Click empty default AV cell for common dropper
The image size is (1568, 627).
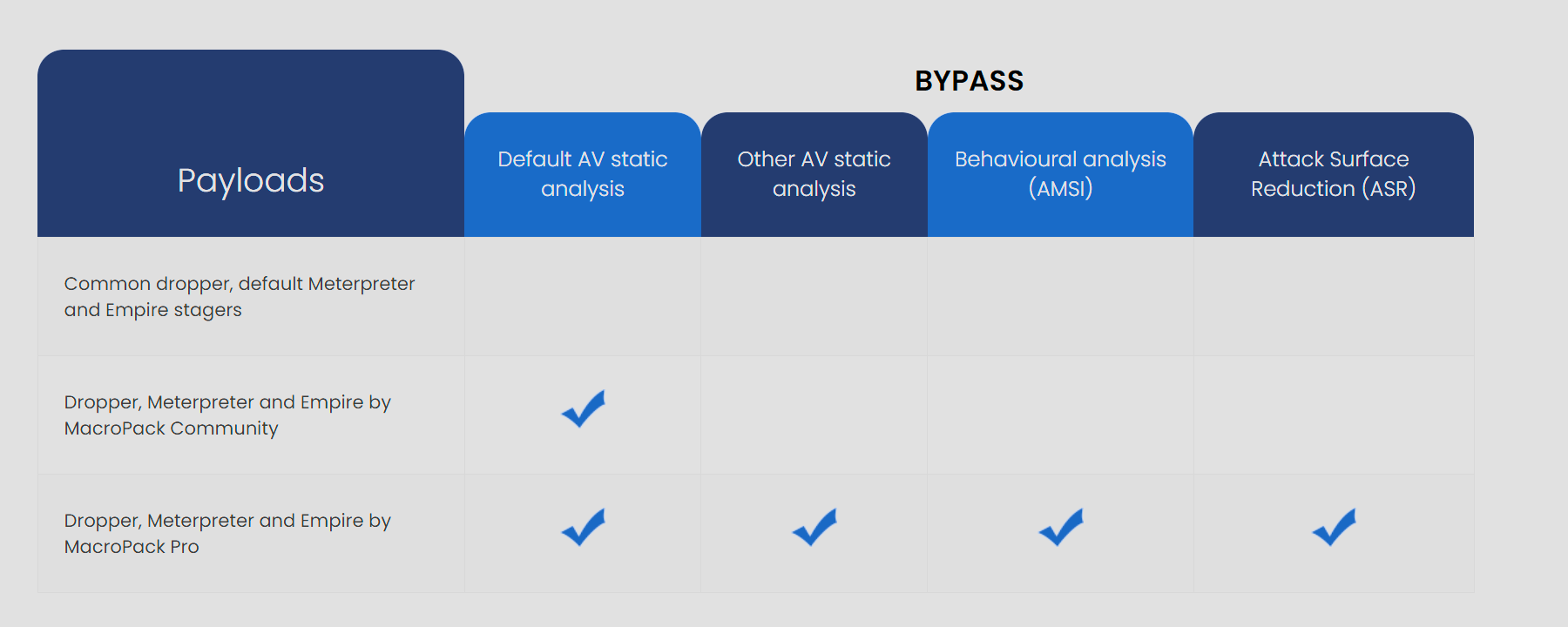[x=583, y=297]
